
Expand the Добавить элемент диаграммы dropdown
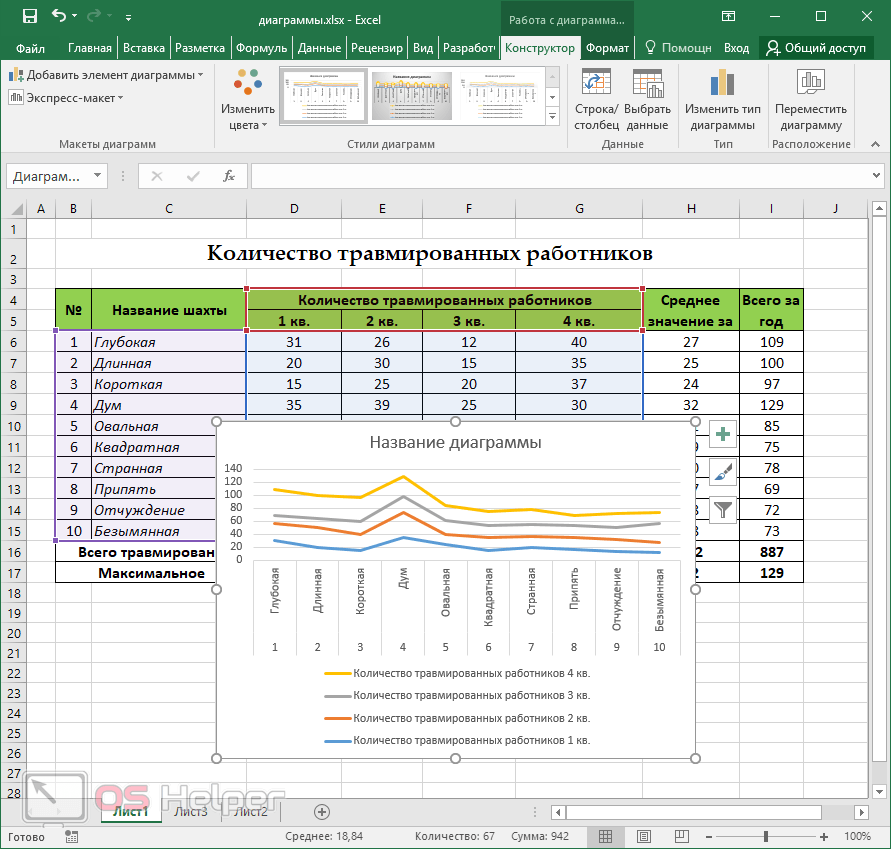point(106,75)
